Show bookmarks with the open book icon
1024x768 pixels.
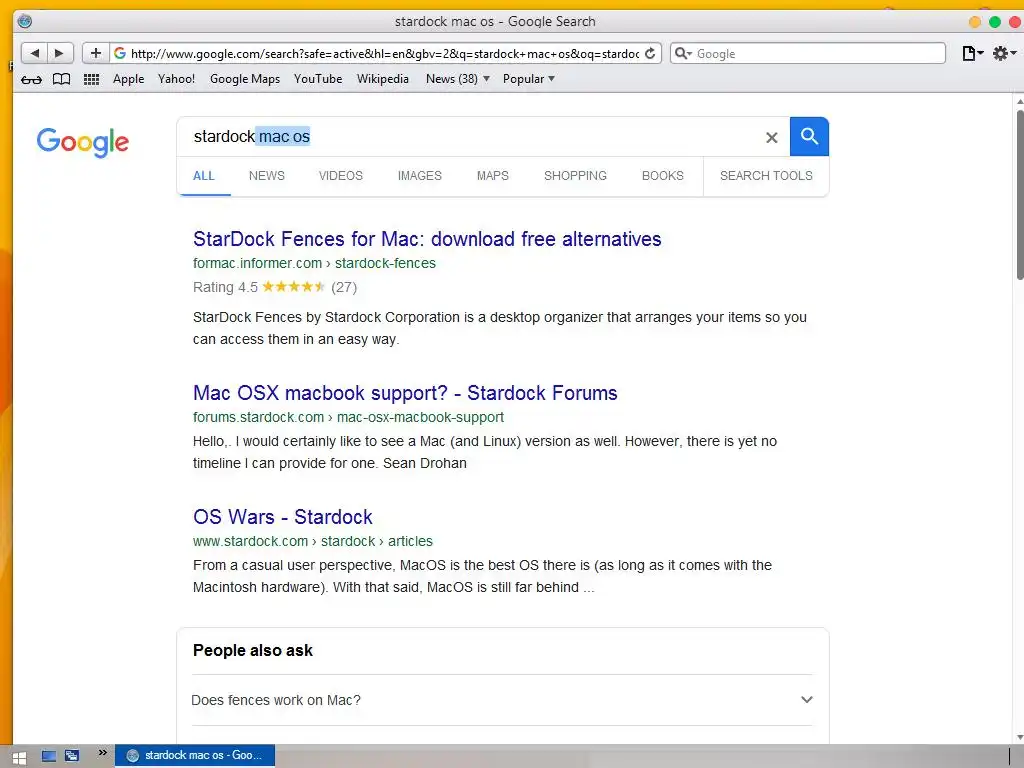click(61, 79)
